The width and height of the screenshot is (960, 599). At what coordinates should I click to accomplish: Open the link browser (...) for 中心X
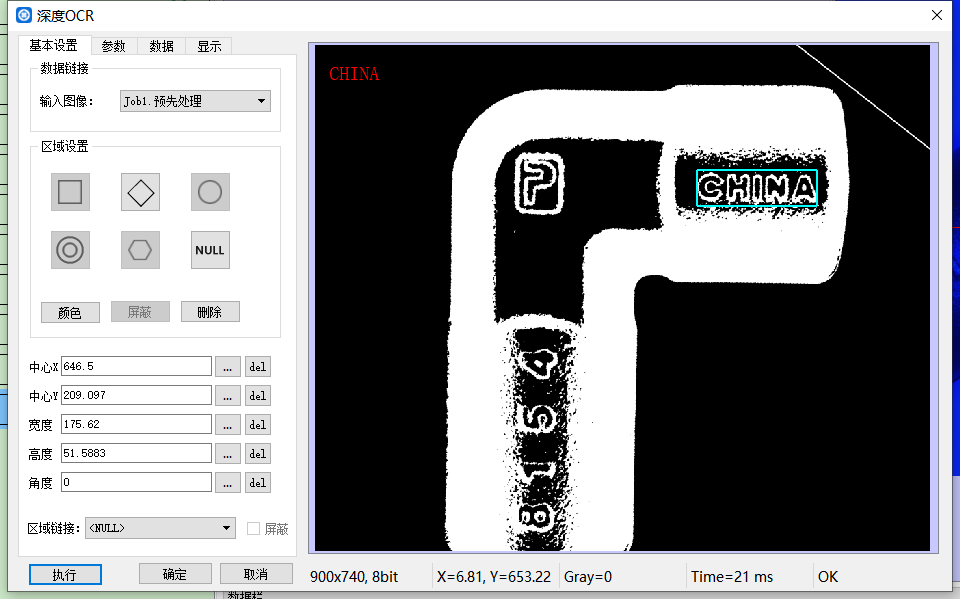(228, 367)
